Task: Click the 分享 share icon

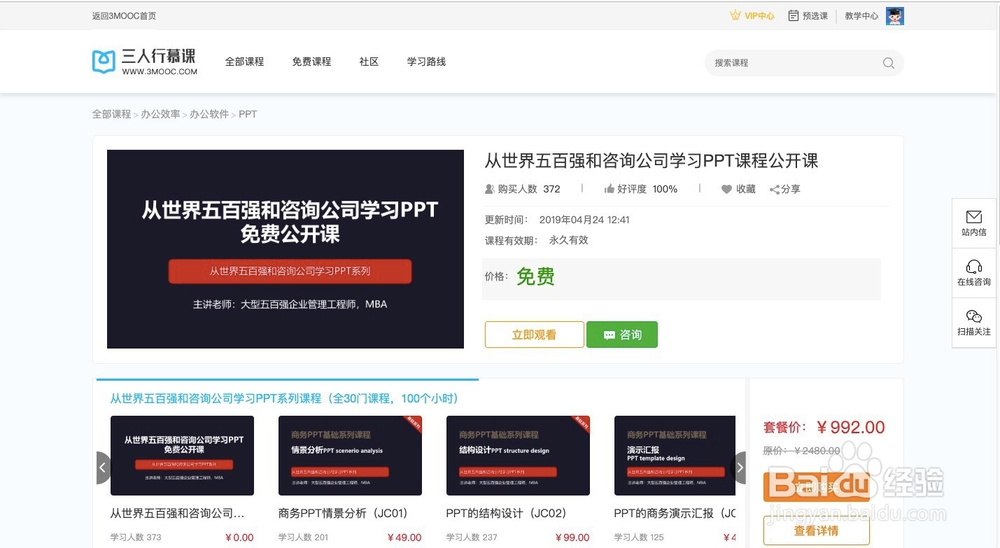Action: point(774,189)
